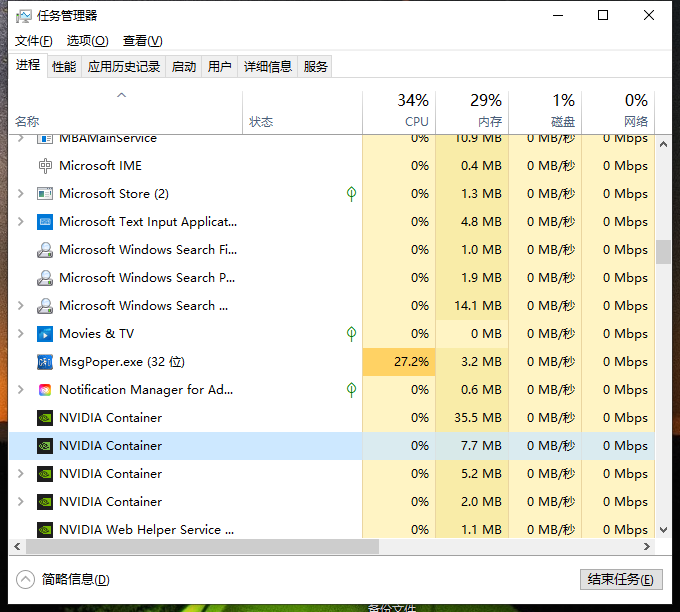Click the Movies & TV app icon
The height and width of the screenshot is (612, 680).
click(x=45, y=334)
